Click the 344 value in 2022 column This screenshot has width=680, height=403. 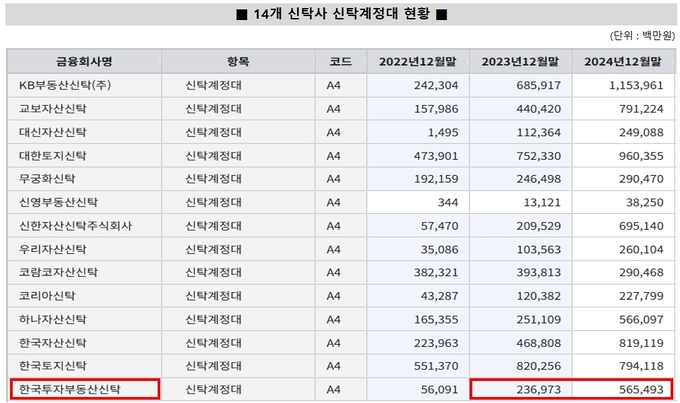pos(448,202)
